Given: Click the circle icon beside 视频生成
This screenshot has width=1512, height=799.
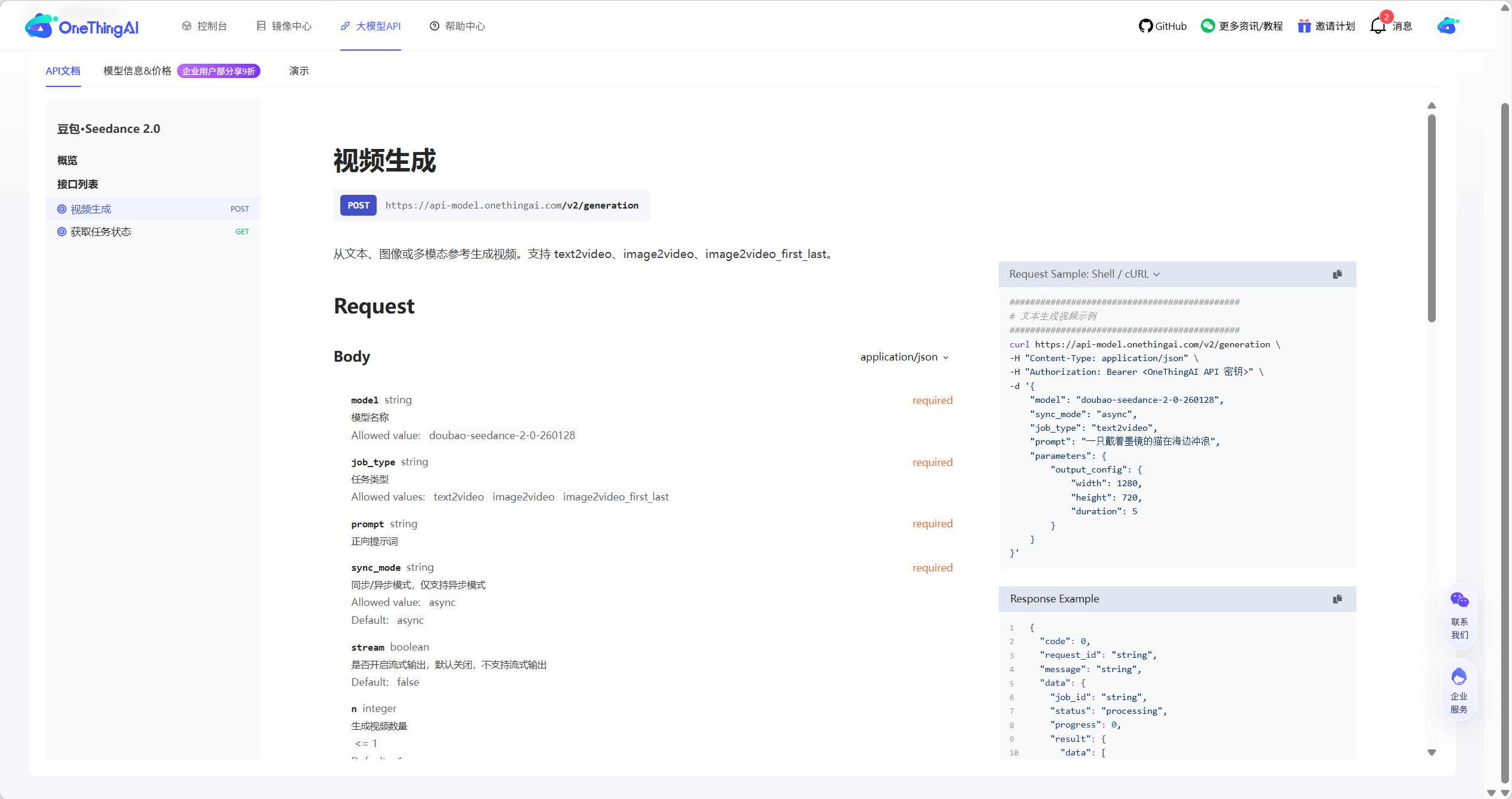Looking at the screenshot, I should (61, 209).
